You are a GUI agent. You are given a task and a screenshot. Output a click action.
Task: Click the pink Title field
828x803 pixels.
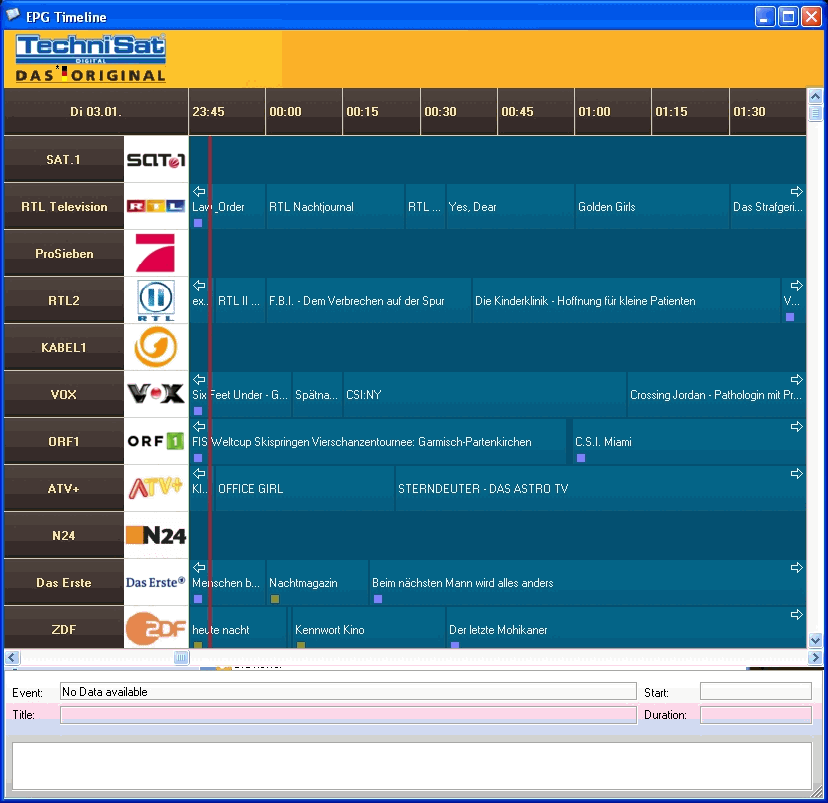coord(348,715)
